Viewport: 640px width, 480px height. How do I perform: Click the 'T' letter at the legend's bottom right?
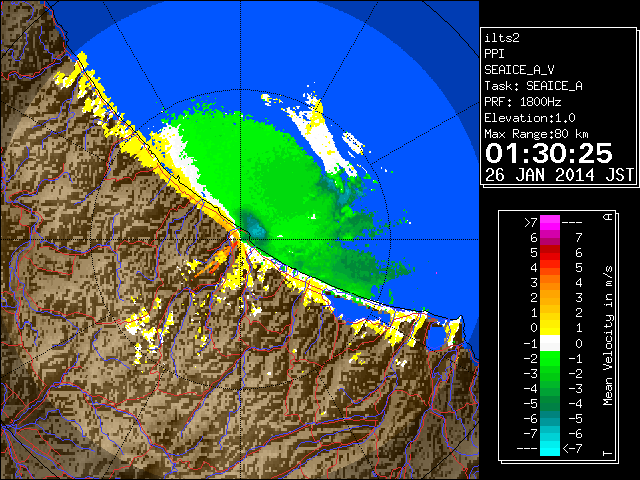[608, 453]
